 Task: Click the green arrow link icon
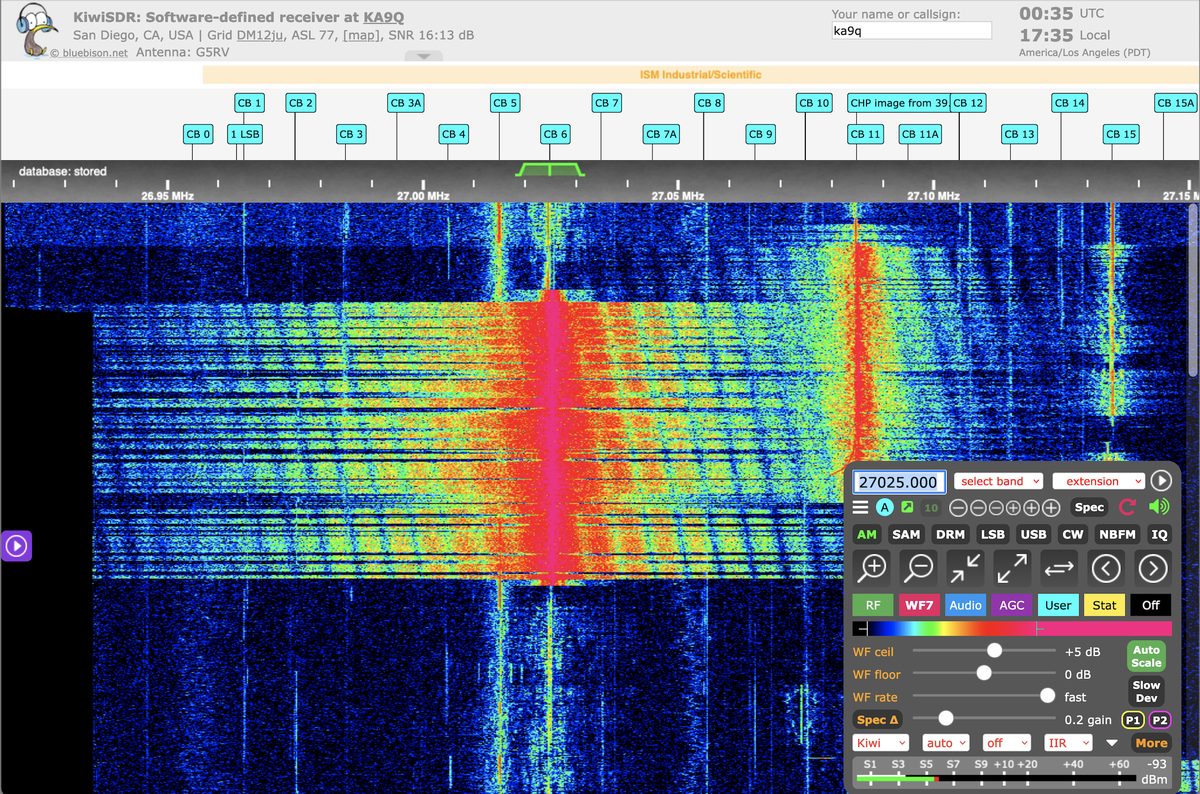[x=907, y=508]
